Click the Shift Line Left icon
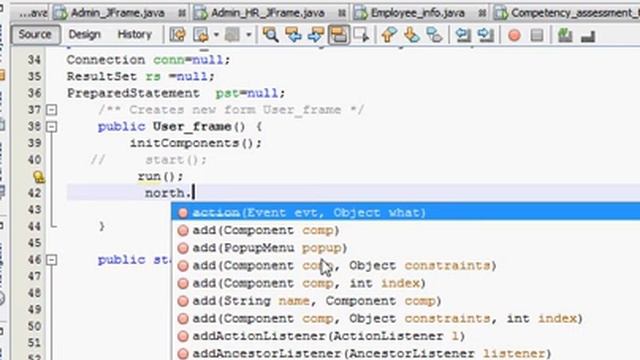 coord(463,35)
